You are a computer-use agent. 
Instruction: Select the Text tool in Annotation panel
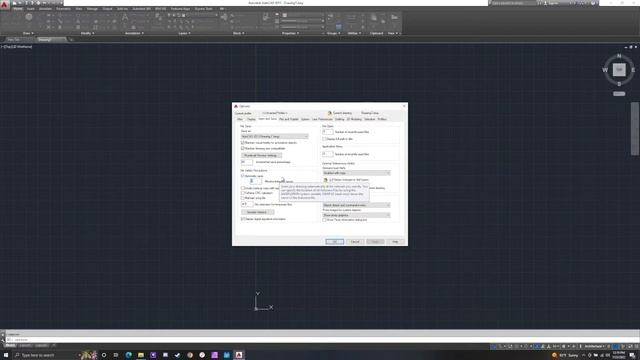pyautogui.click(x=125, y=18)
